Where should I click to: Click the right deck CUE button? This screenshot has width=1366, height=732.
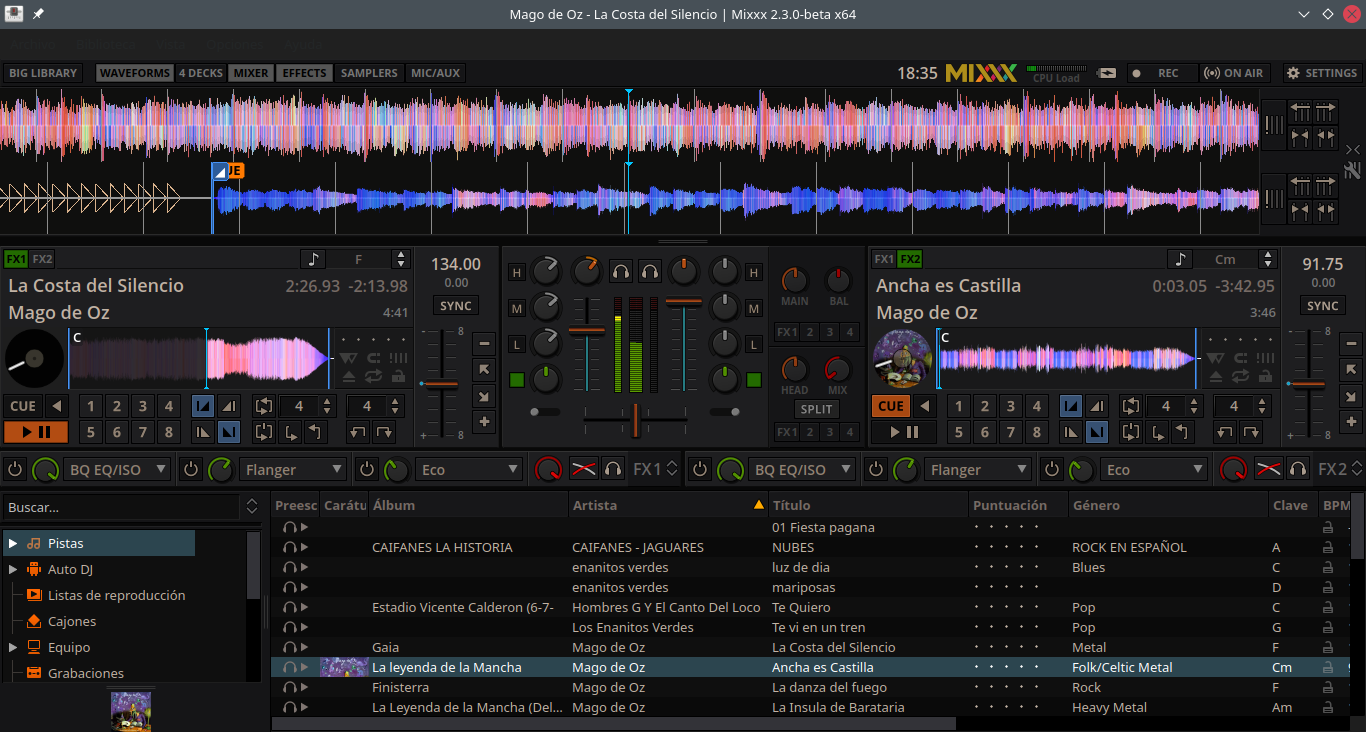point(890,406)
